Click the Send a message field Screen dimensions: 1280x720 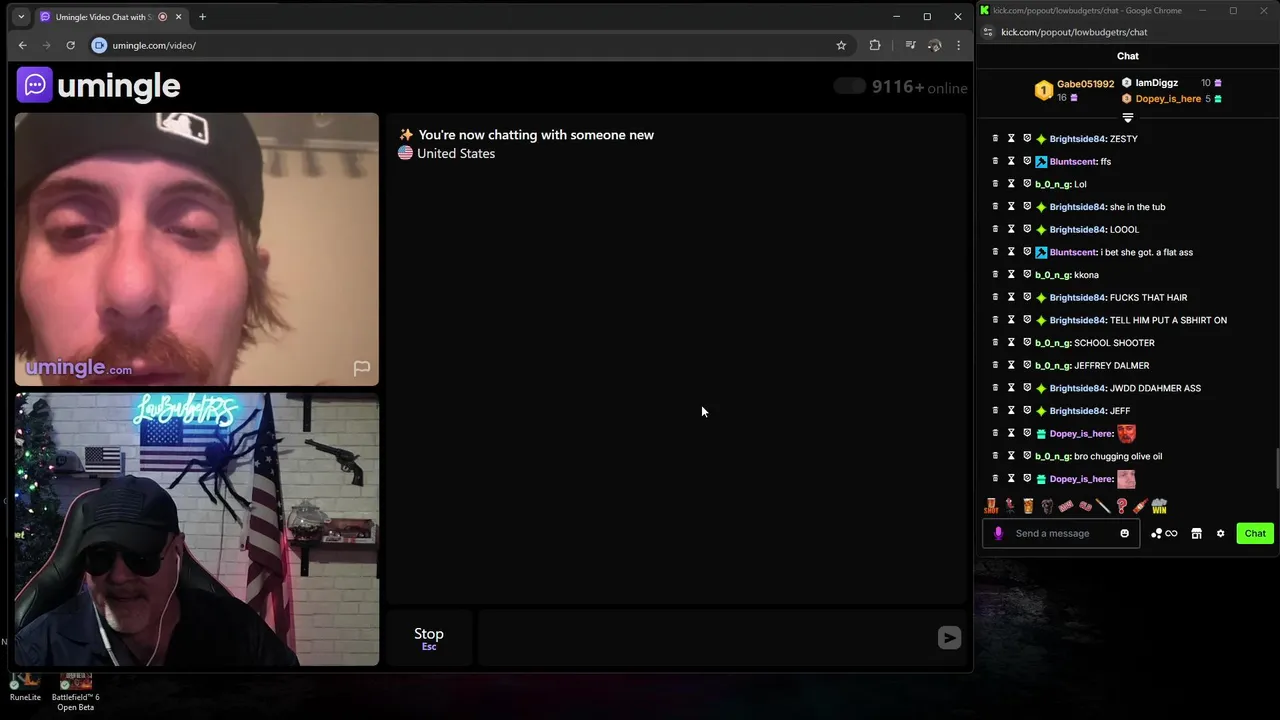point(1060,533)
